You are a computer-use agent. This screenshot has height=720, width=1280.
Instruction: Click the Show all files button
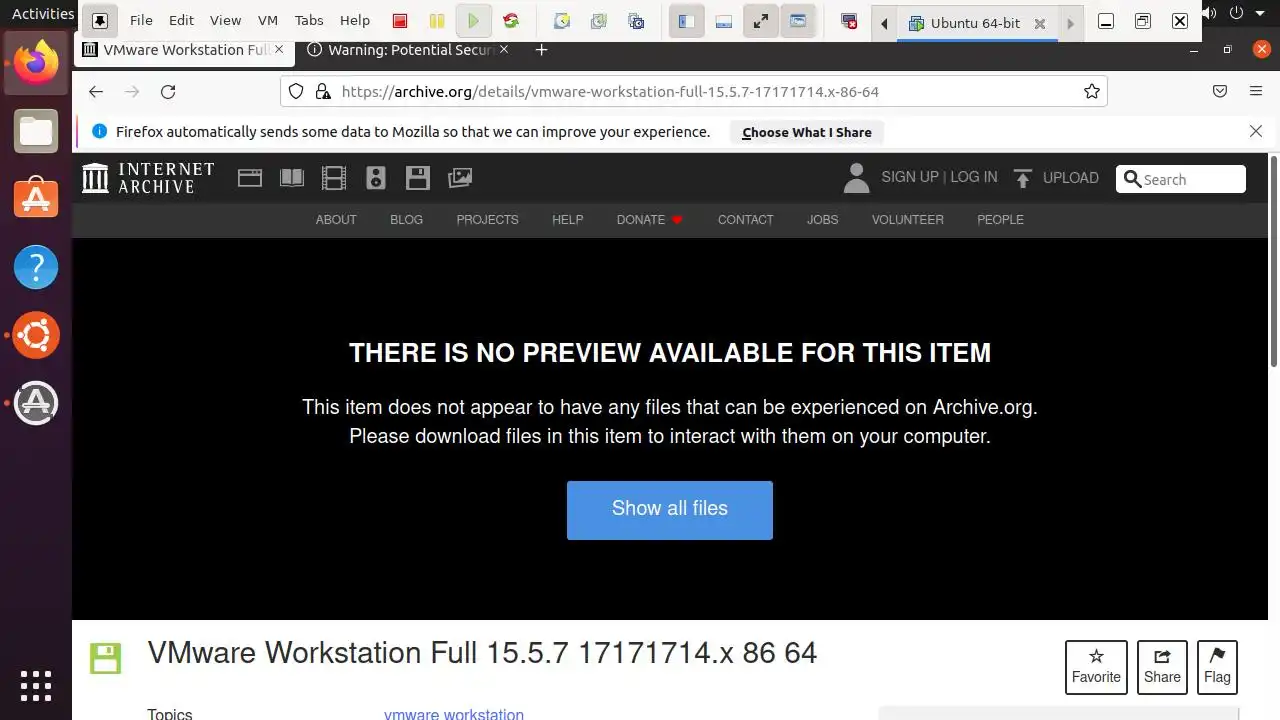[x=670, y=510]
